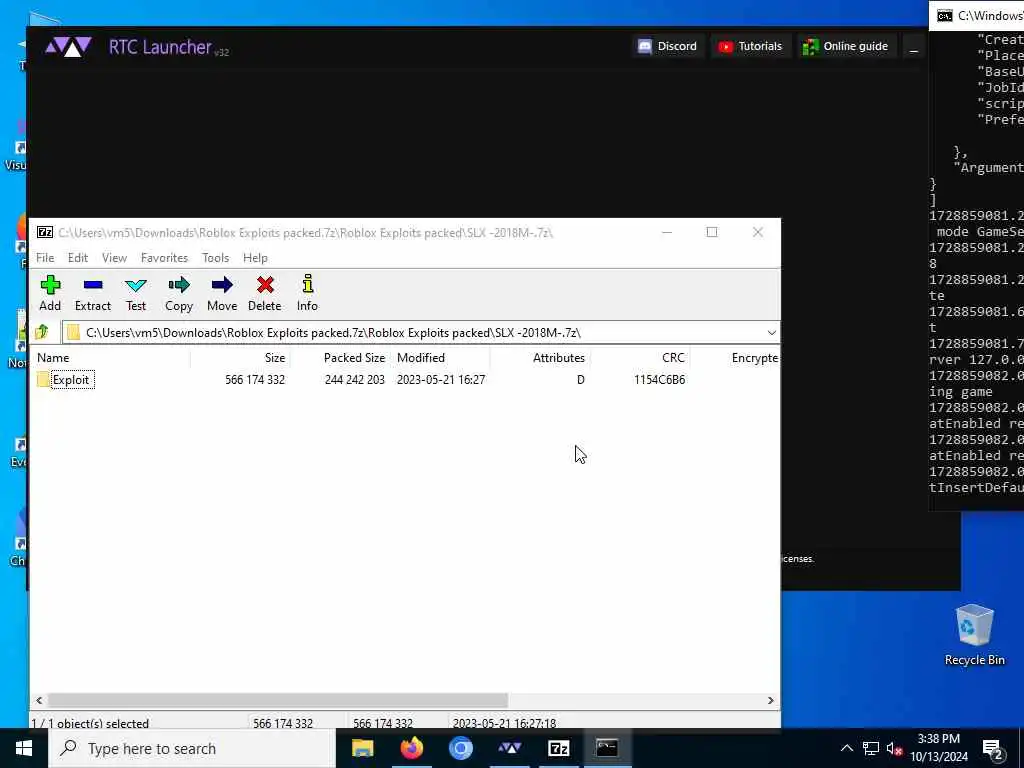Open the clock showing 3:38 PM
Screen dimensions: 1024x768
[x=938, y=748]
